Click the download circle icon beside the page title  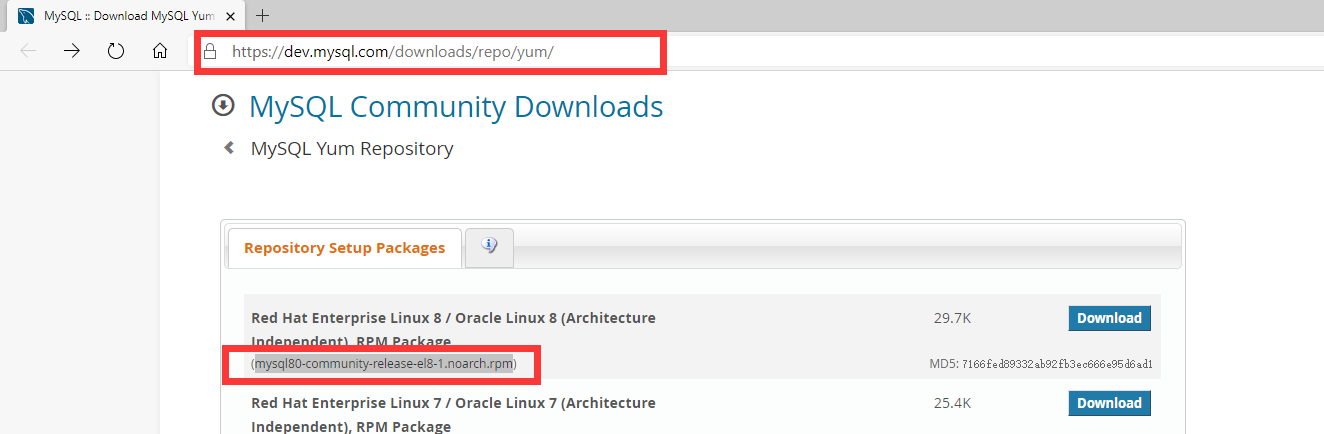pyautogui.click(x=224, y=106)
